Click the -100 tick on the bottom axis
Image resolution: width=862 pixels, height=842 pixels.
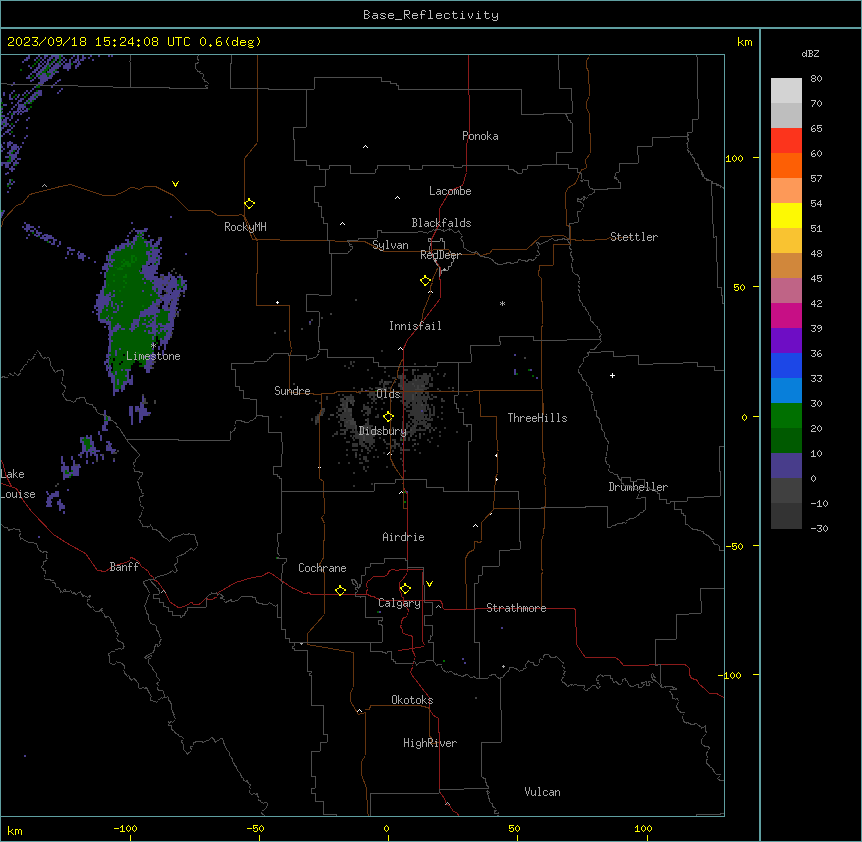(125, 828)
